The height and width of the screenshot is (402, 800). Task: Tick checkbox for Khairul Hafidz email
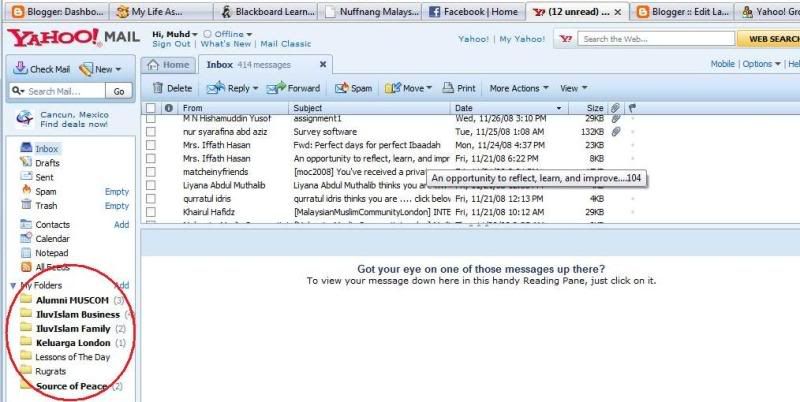point(151,212)
